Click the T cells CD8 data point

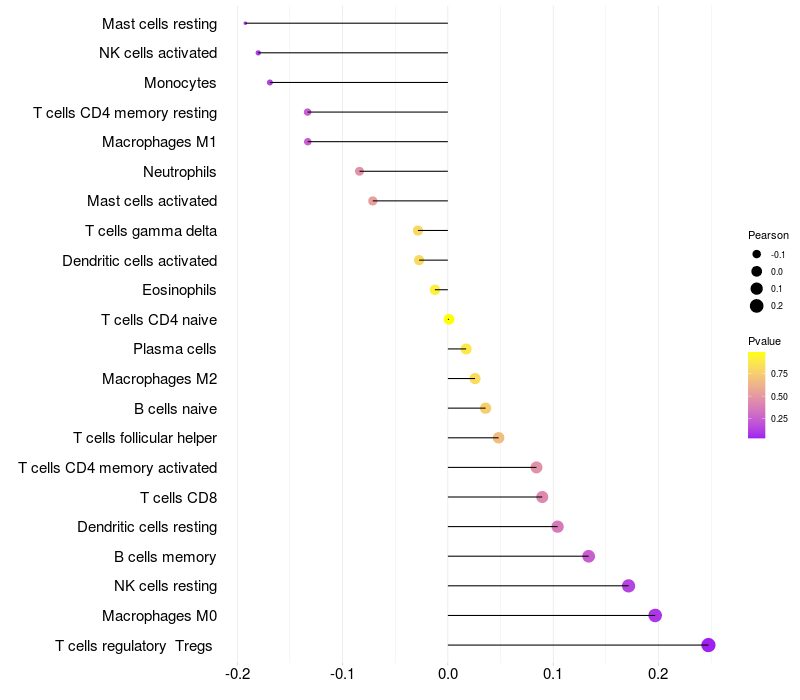point(542,497)
